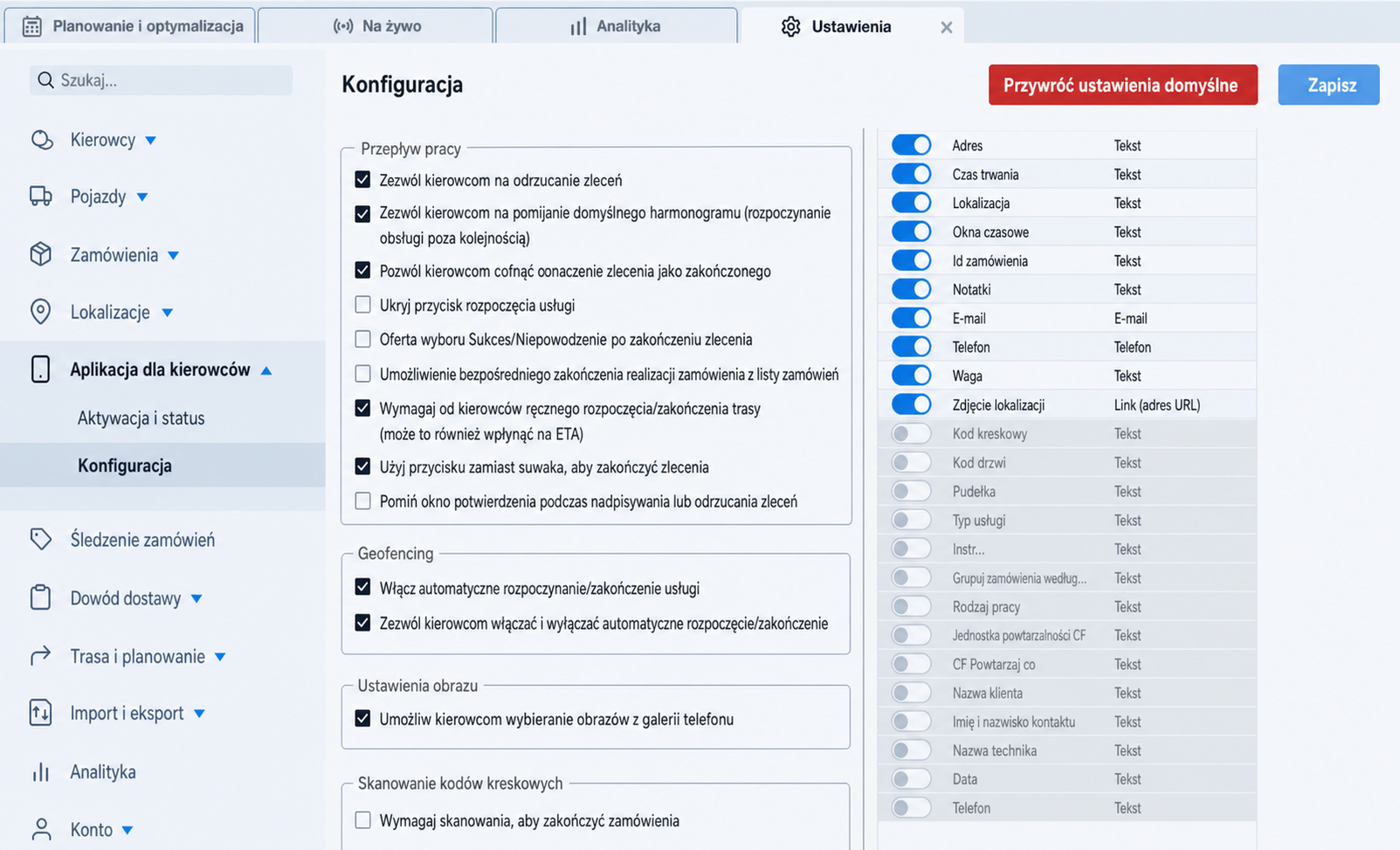Switch to the Na żywo tab
This screenshot has height=850, width=1400.
[x=376, y=25]
